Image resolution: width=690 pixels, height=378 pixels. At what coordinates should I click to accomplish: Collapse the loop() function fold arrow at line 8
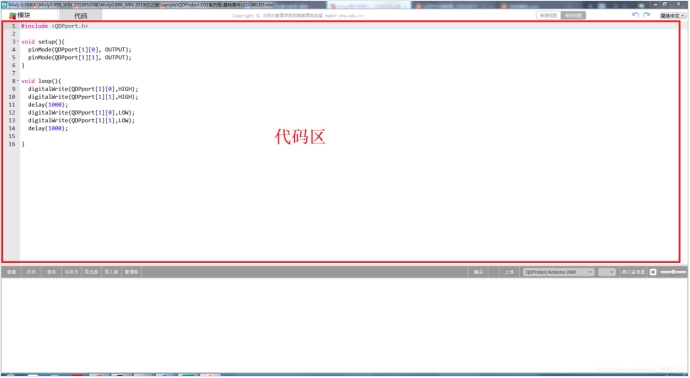point(18,81)
